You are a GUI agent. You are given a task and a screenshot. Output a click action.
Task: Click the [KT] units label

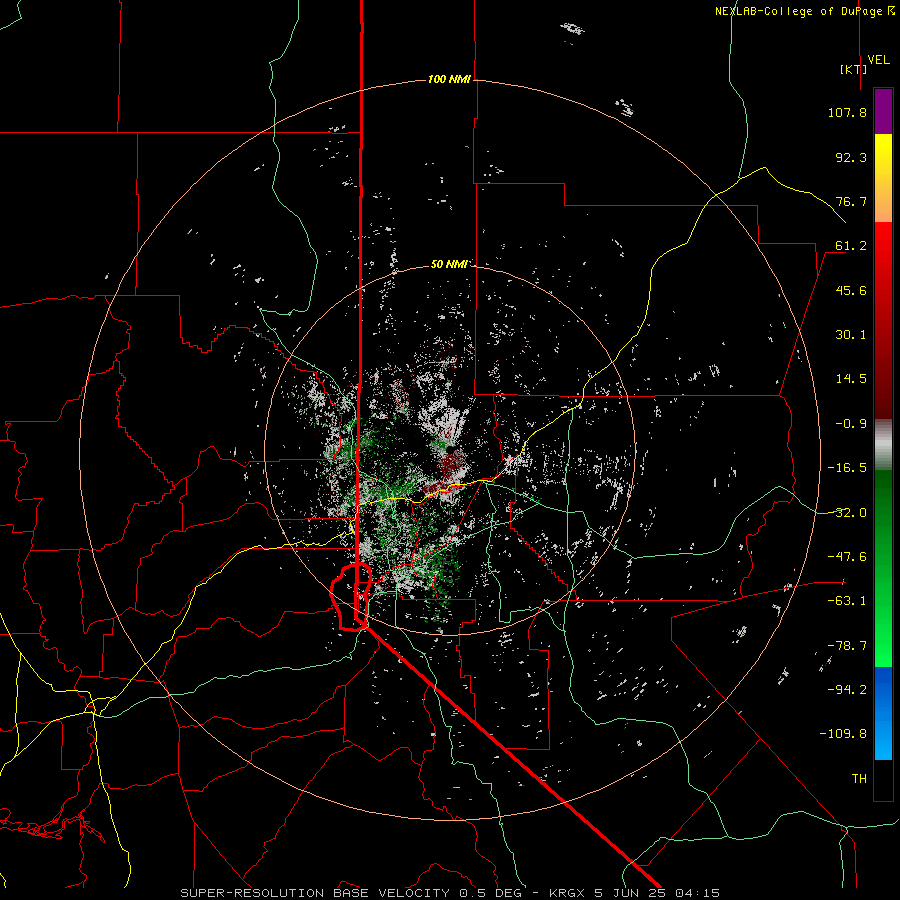click(853, 69)
